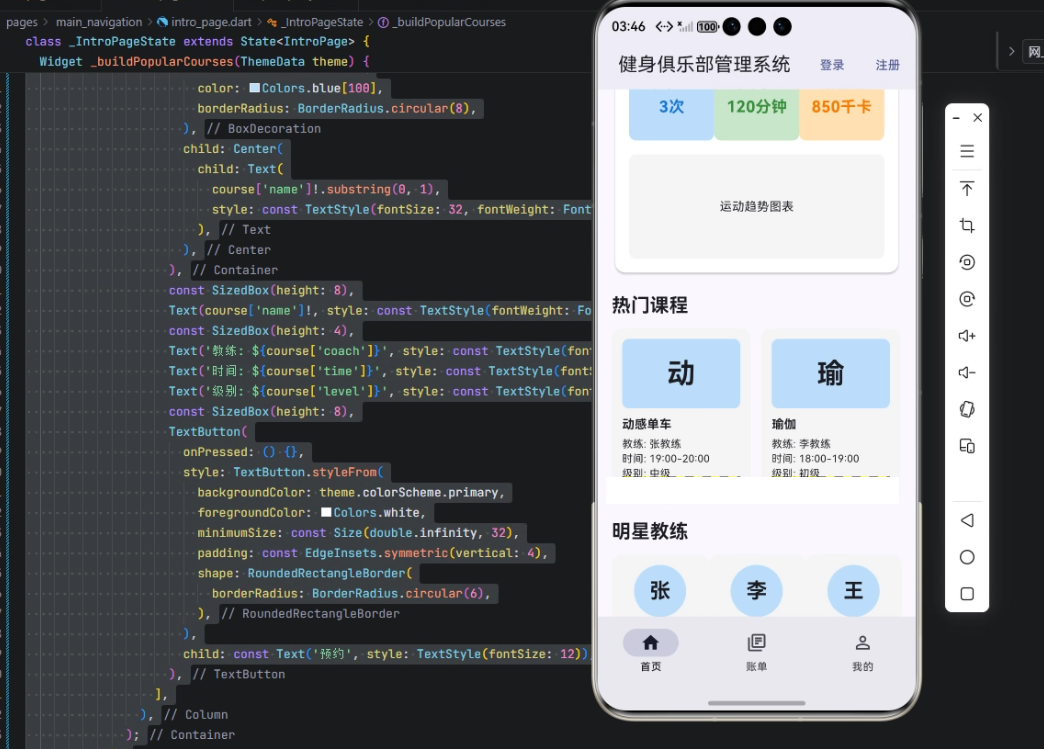Click the emulator home circle button
1044x749 pixels.
(967, 557)
